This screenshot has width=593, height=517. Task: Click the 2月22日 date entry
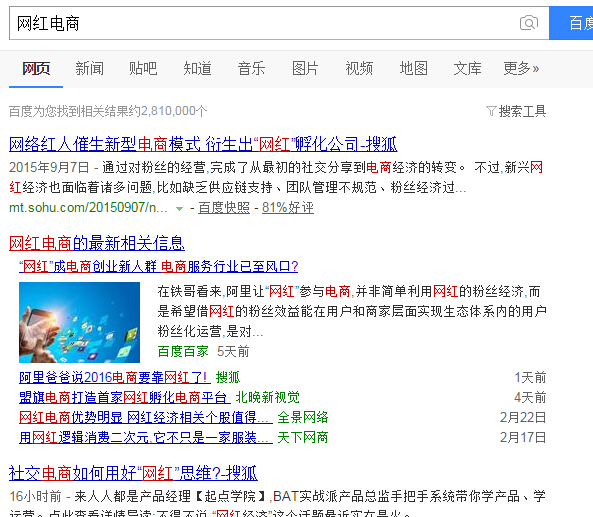[x=523, y=418]
